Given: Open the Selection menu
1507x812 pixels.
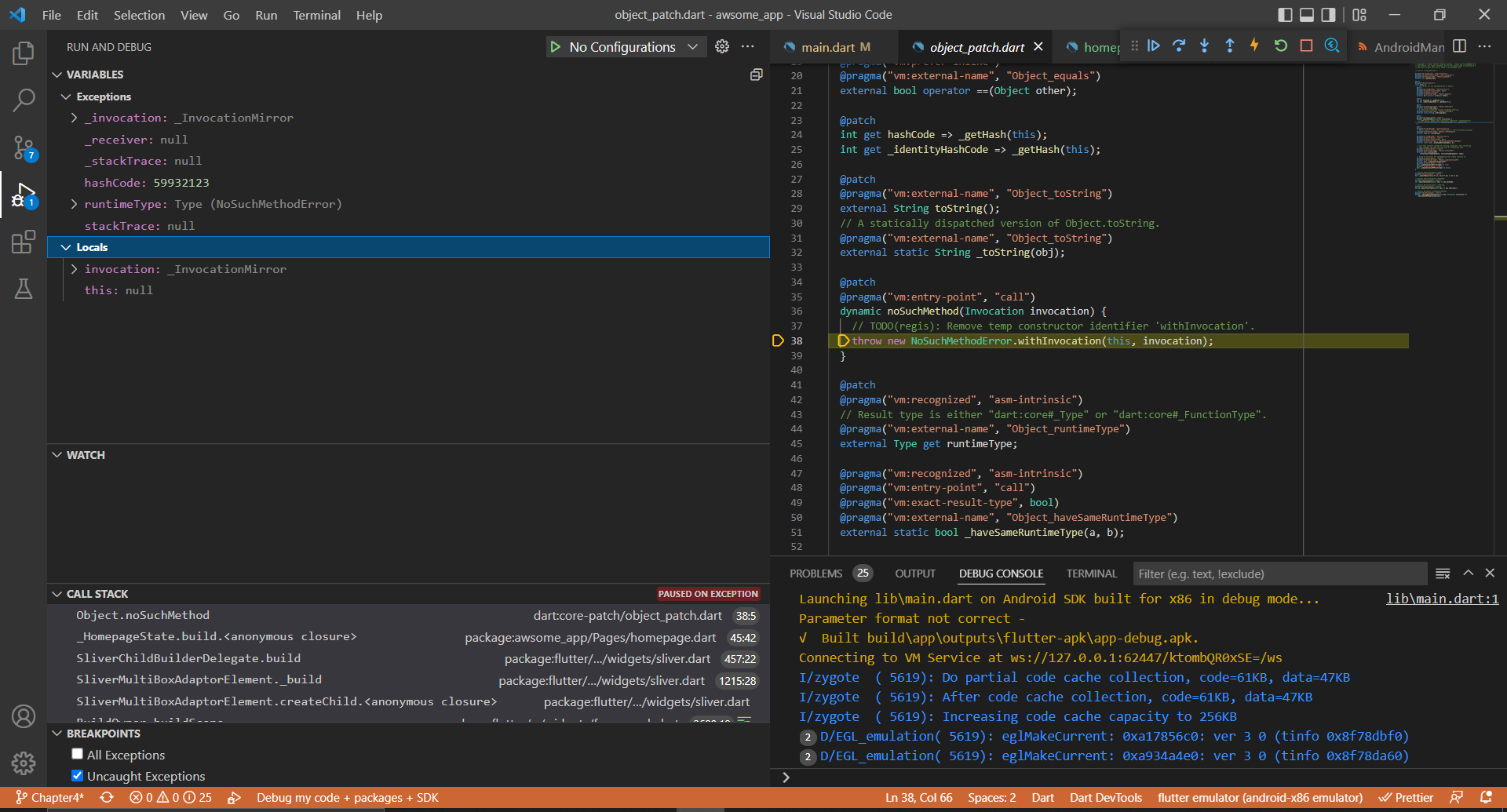Looking at the screenshot, I should click(x=139, y=15).
